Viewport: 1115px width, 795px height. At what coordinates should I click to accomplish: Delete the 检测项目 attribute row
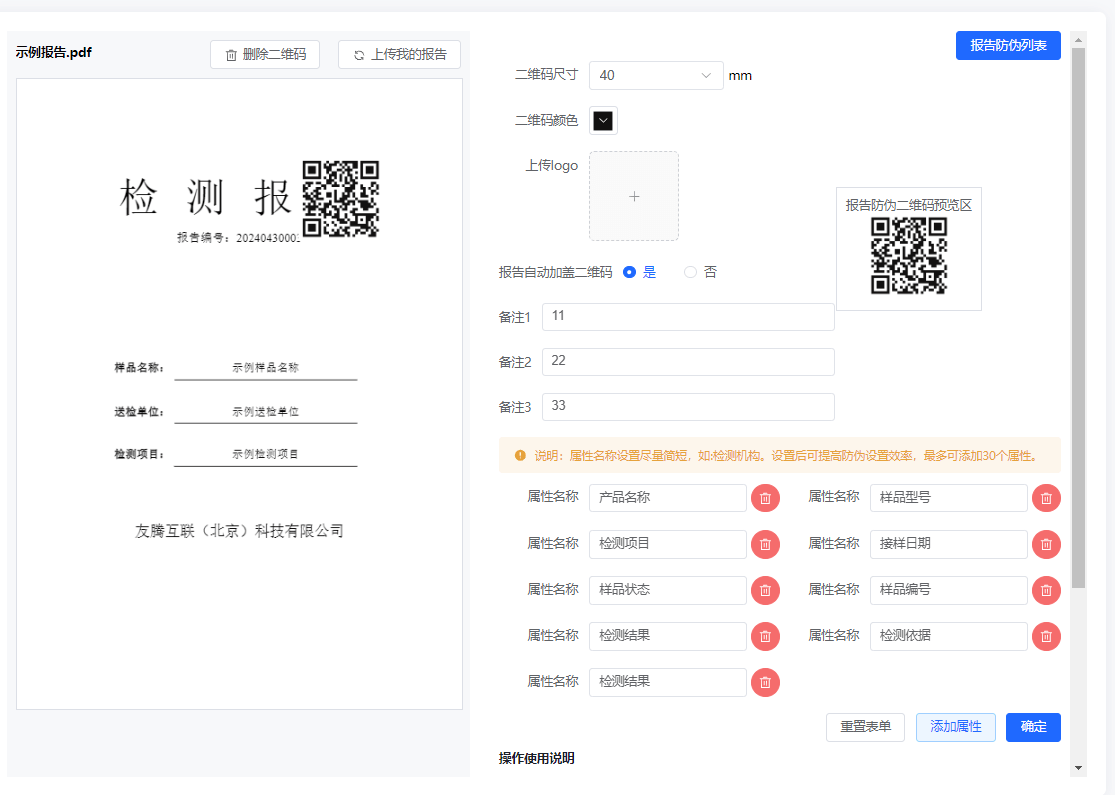[765, 544]
